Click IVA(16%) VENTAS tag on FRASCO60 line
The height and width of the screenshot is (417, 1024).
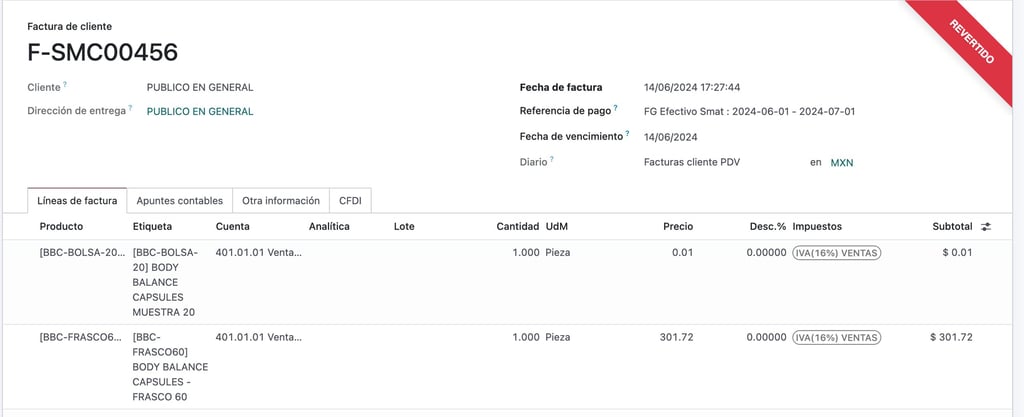point(836,338)
